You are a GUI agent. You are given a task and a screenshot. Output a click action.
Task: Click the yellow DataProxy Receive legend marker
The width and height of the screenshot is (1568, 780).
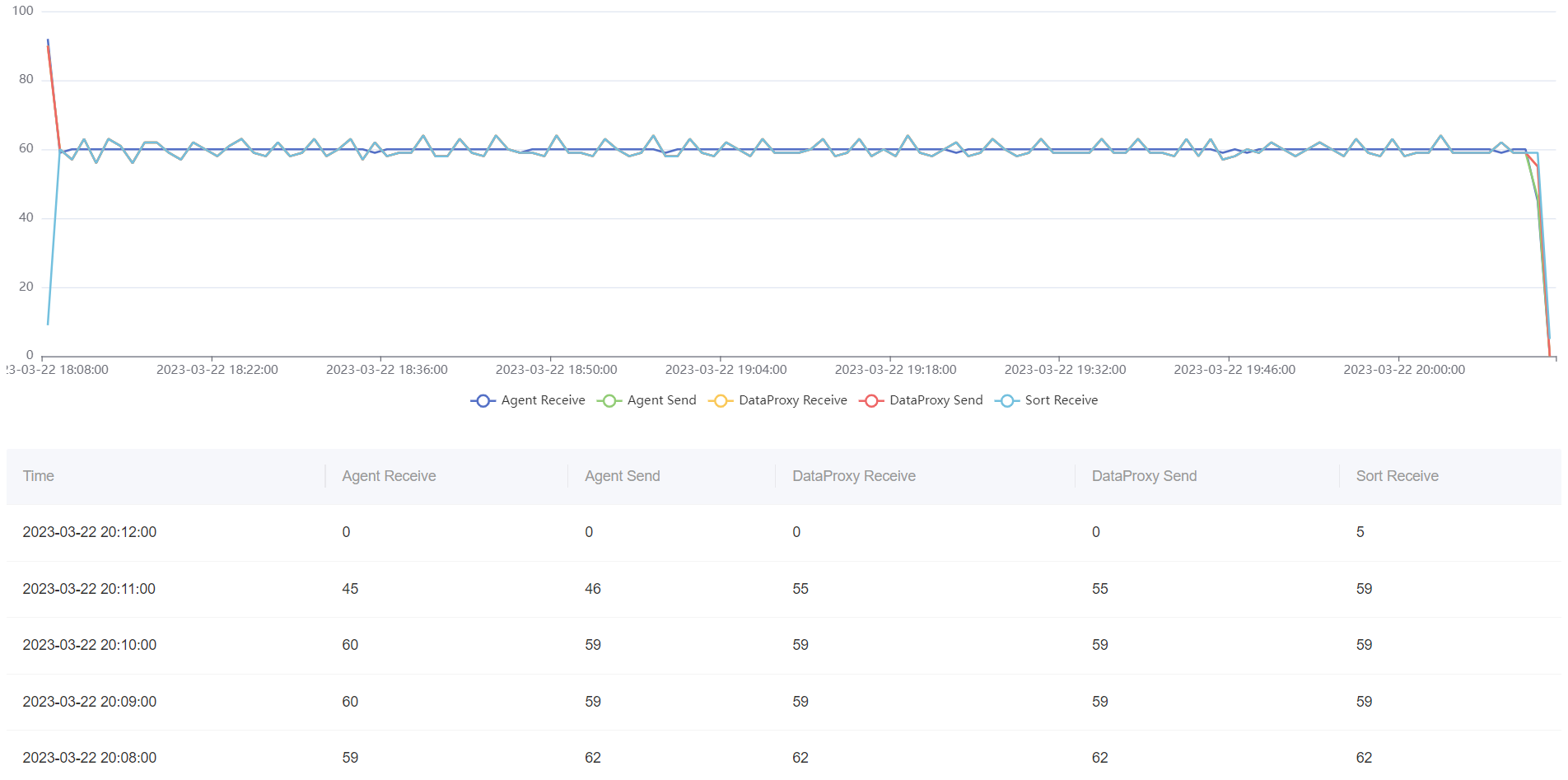point(721,400)
